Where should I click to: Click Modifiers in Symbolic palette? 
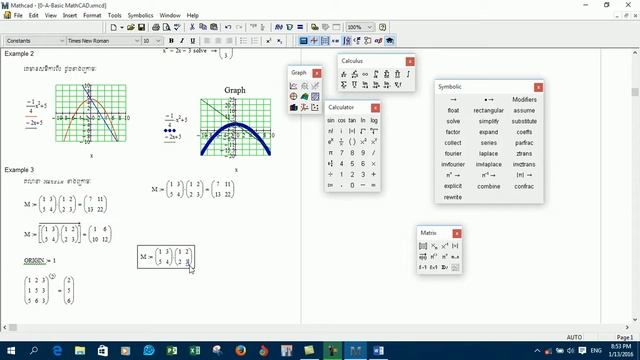[x=524, y=100]
